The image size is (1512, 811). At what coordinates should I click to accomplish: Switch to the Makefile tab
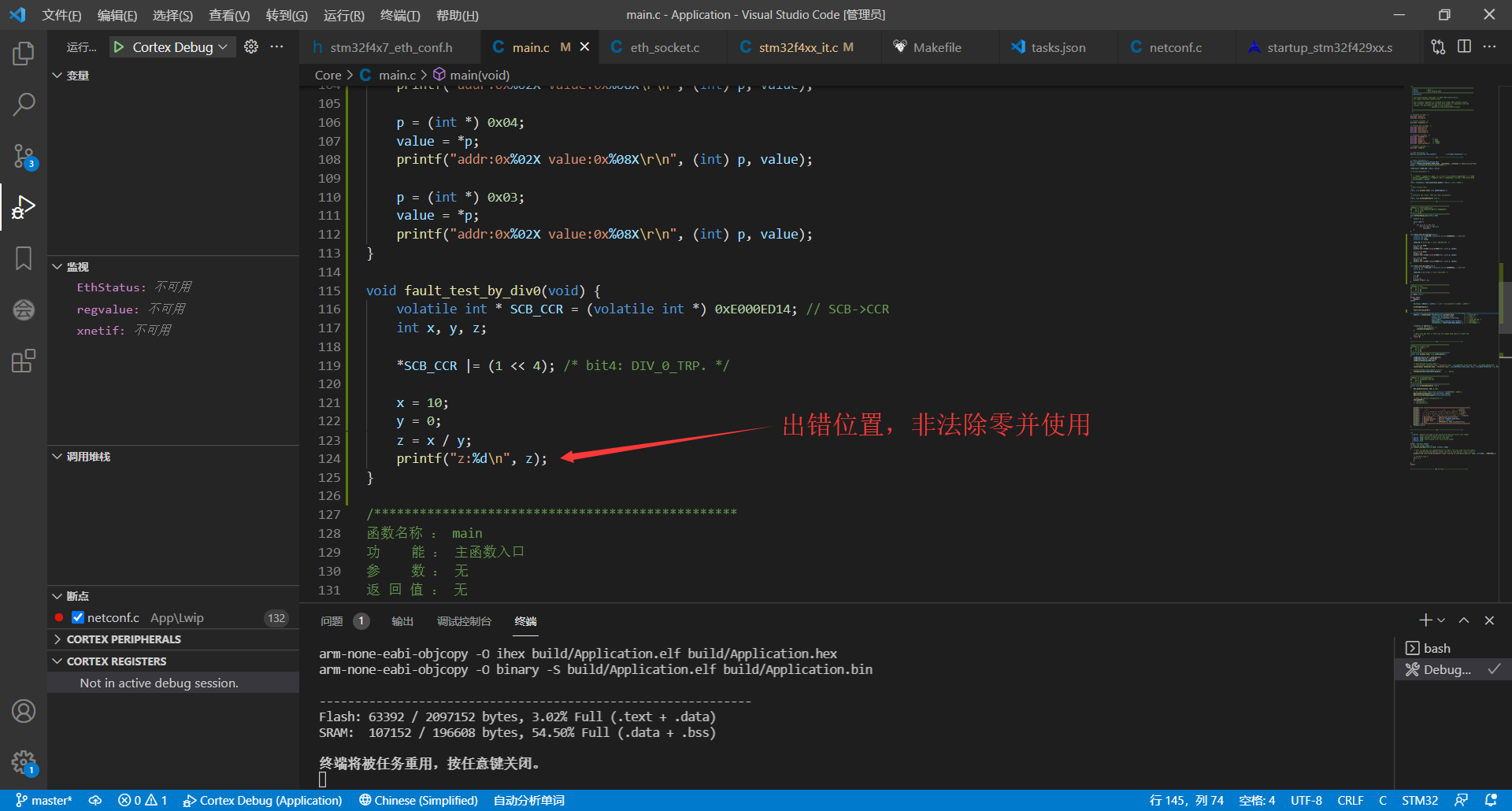(937, 46)
